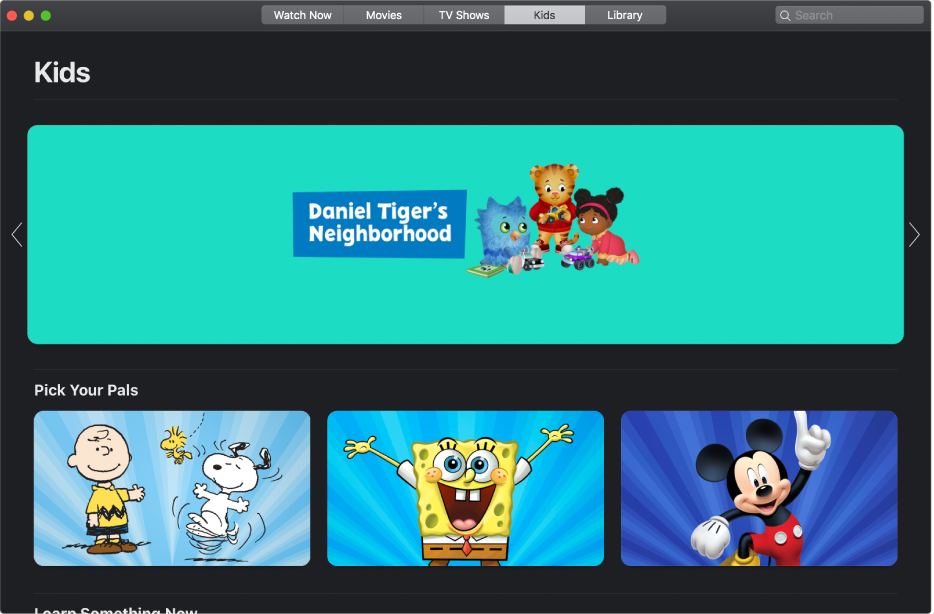Click the Pick Your Pals section title
The image size is (934, 614).
coord(86,390)
